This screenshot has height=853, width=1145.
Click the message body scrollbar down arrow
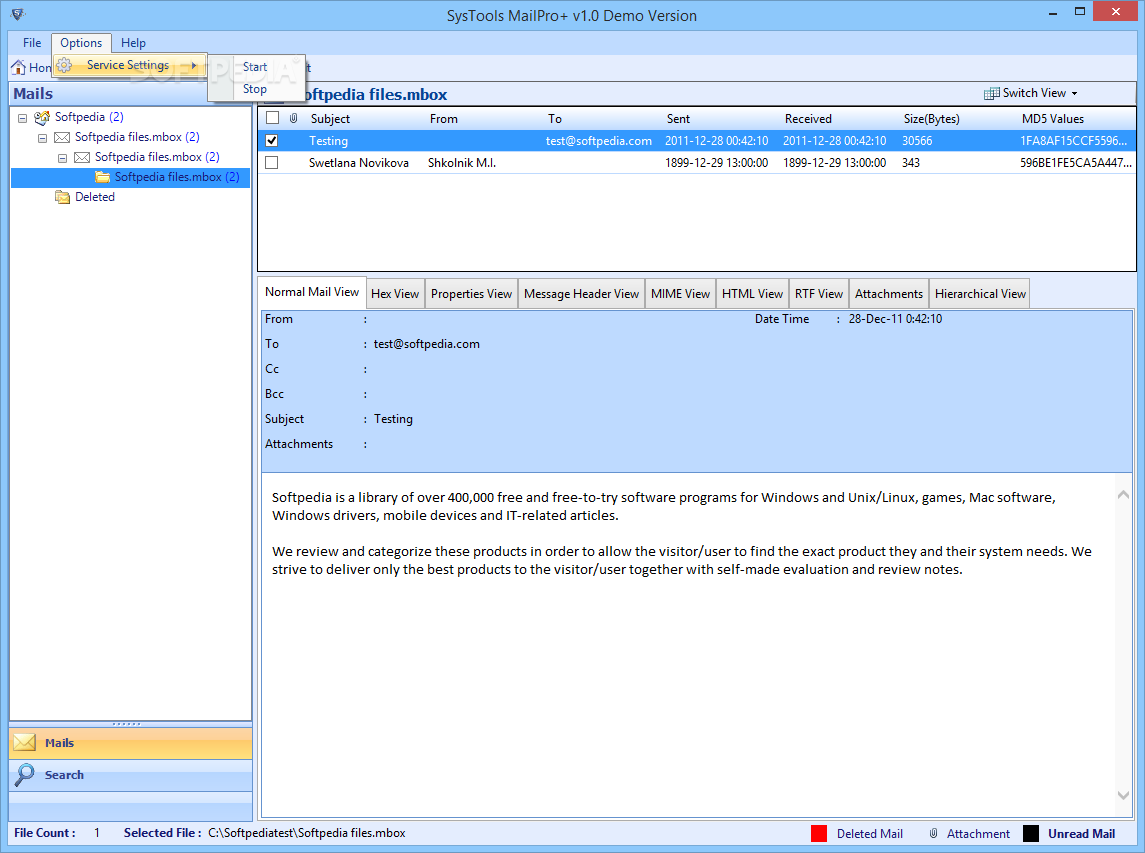1123,795
